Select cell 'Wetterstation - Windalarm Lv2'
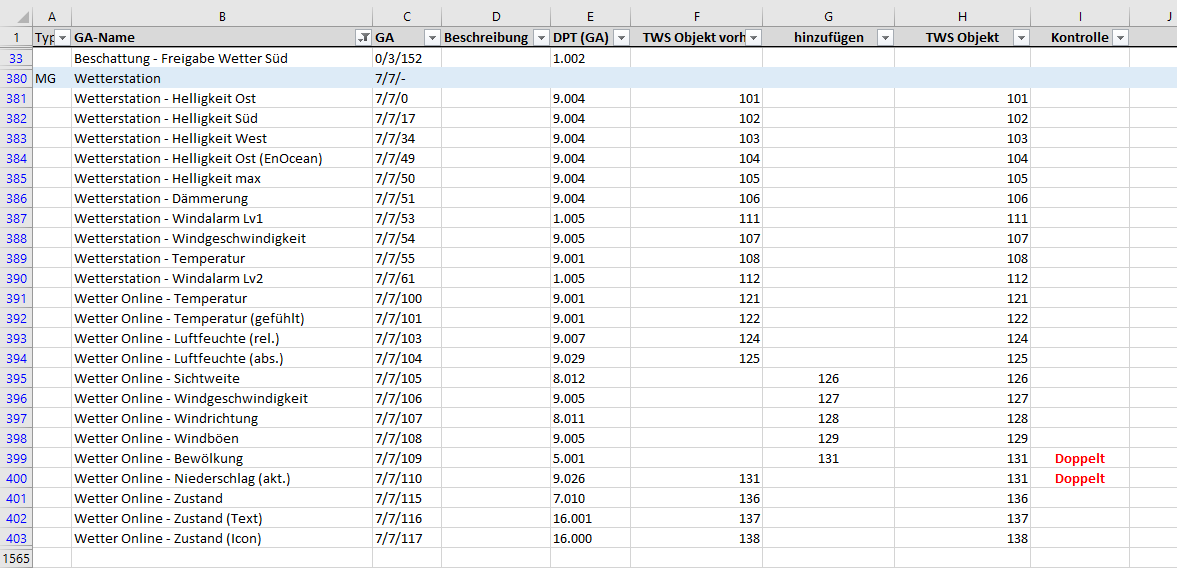This screenshot has height=568, width=1177. pos(222,278)
